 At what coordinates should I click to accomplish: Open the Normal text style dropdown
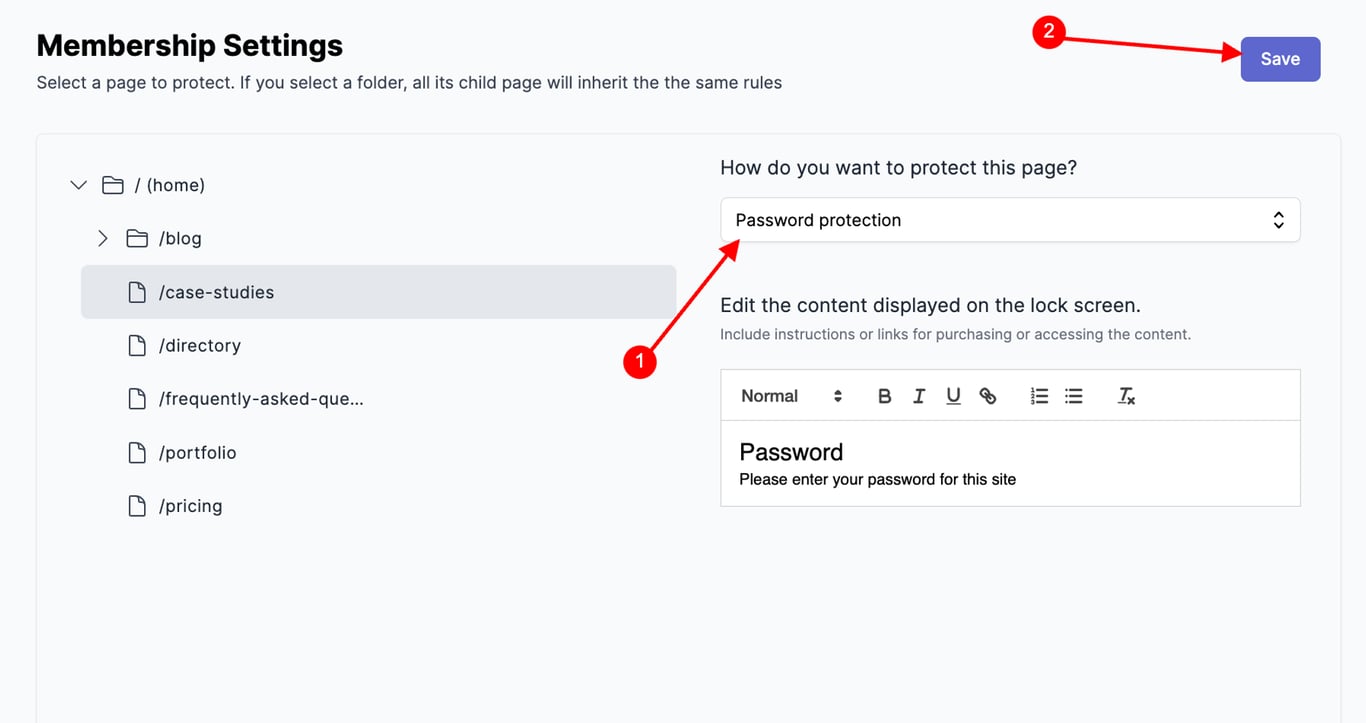(791, 396)
